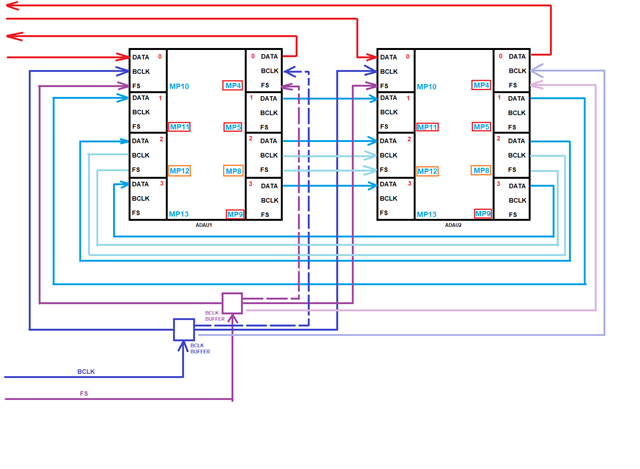Select the purple FS buffer box

click(232, 303)
